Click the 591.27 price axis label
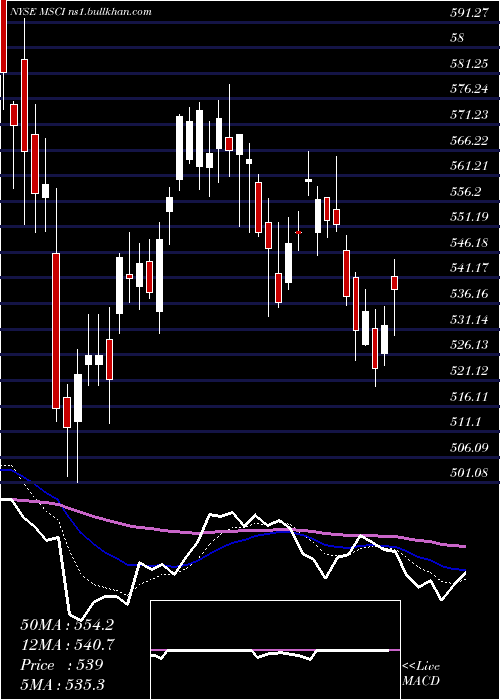 469,13
